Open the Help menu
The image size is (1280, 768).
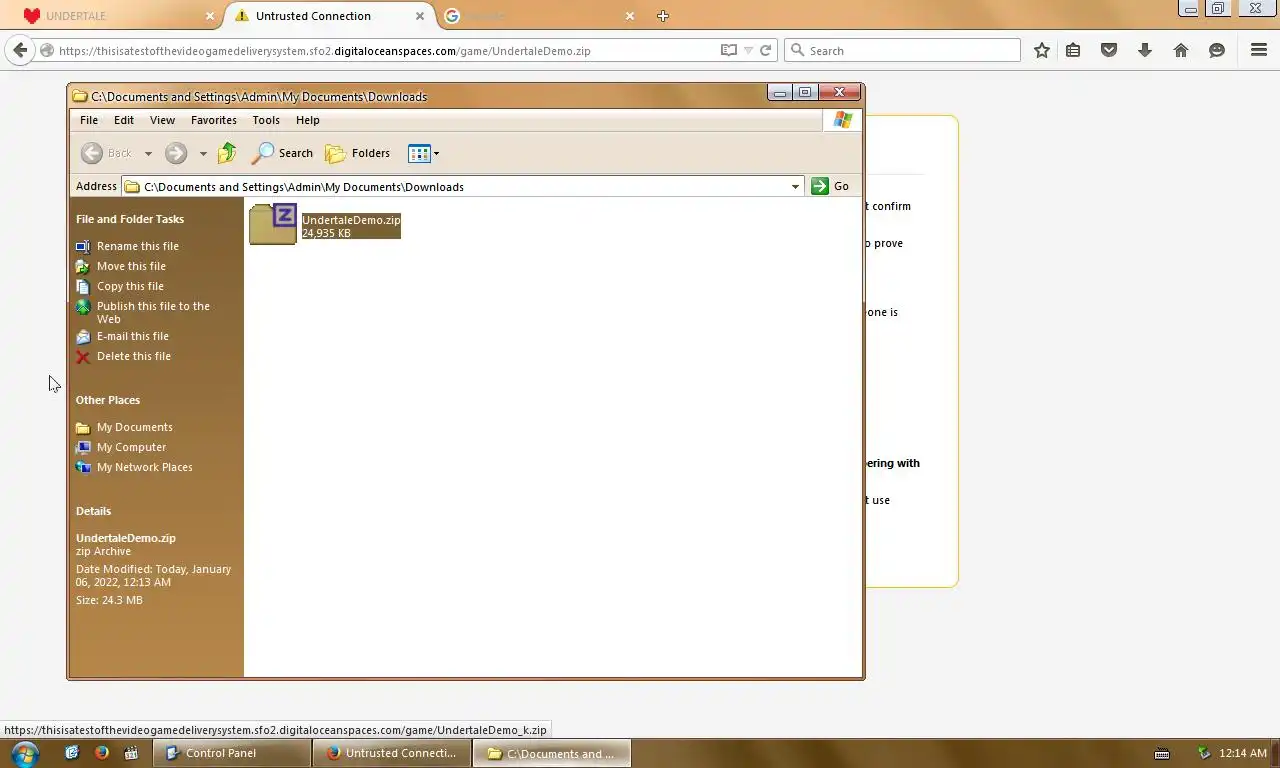point(308,120)
